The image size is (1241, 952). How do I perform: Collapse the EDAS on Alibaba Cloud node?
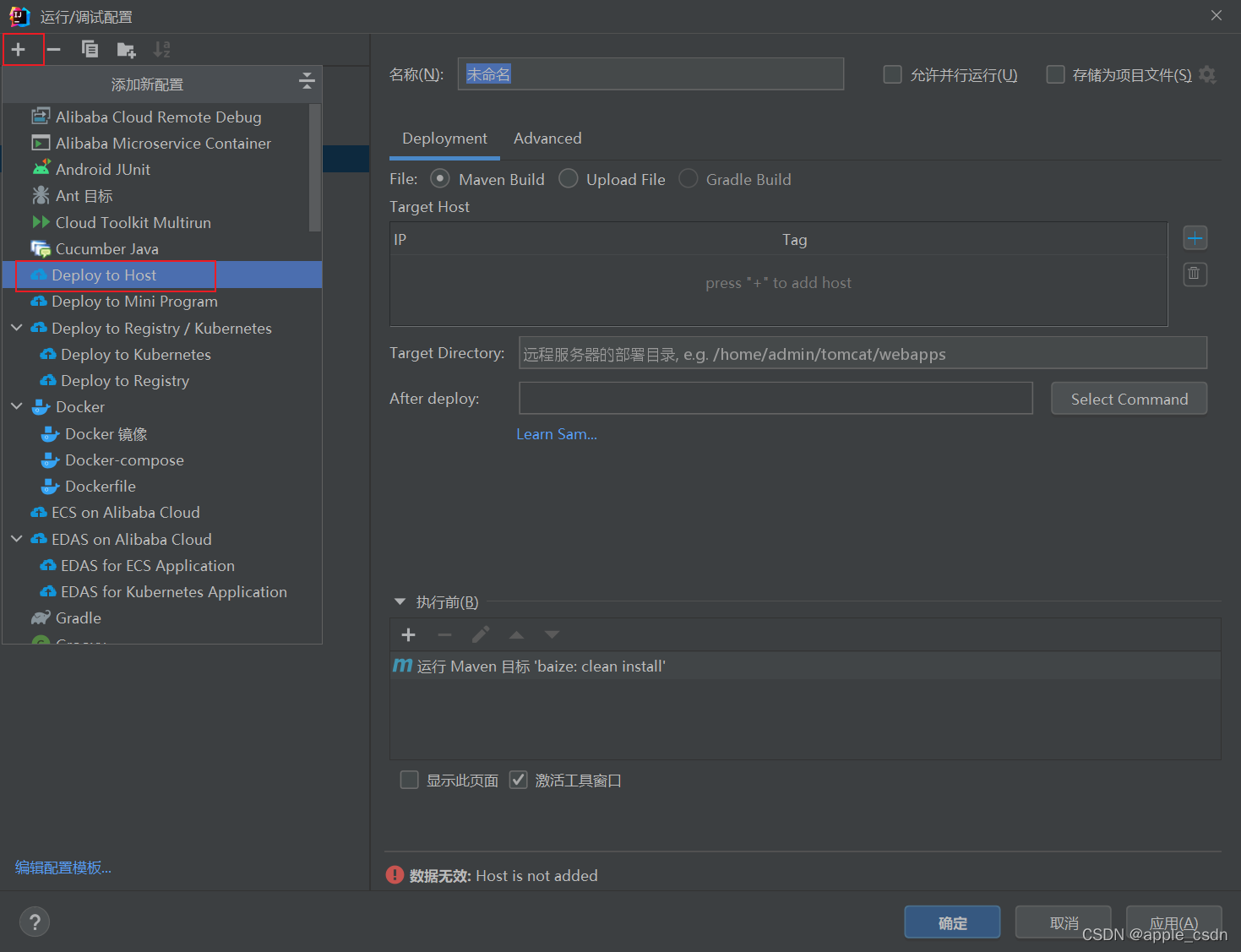[16, 539]
